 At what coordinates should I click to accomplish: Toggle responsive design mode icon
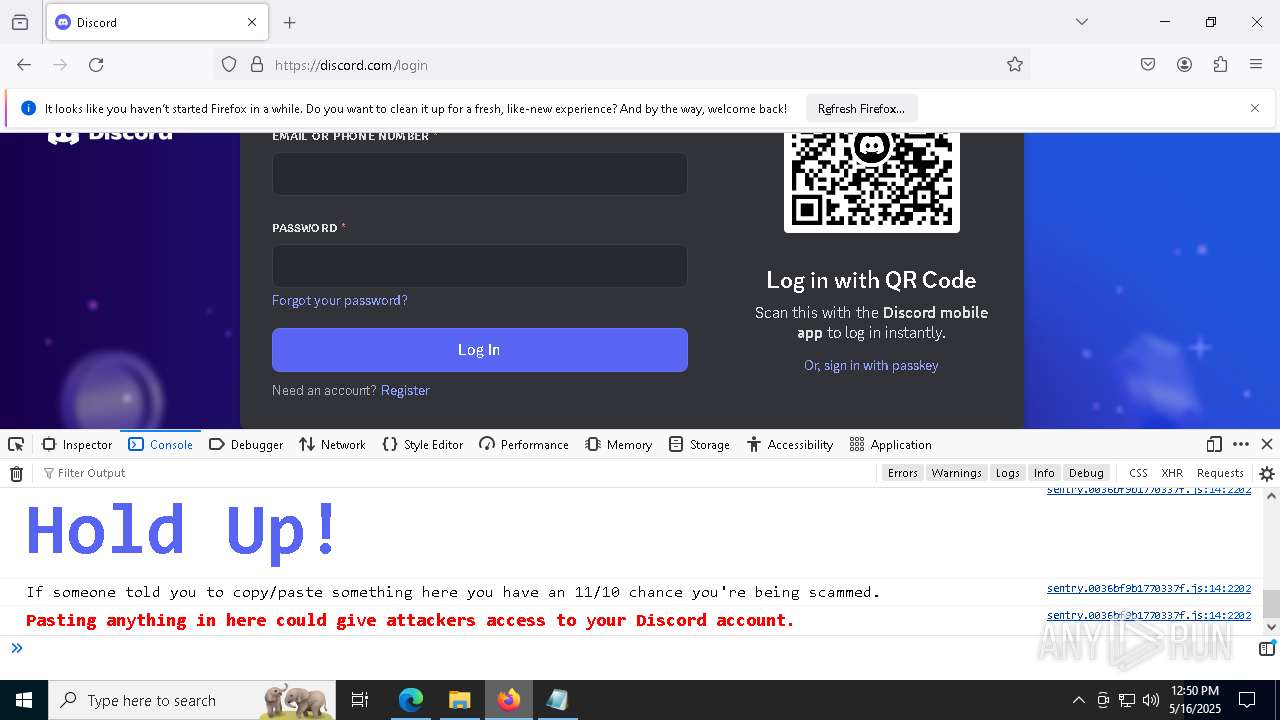1214,444
